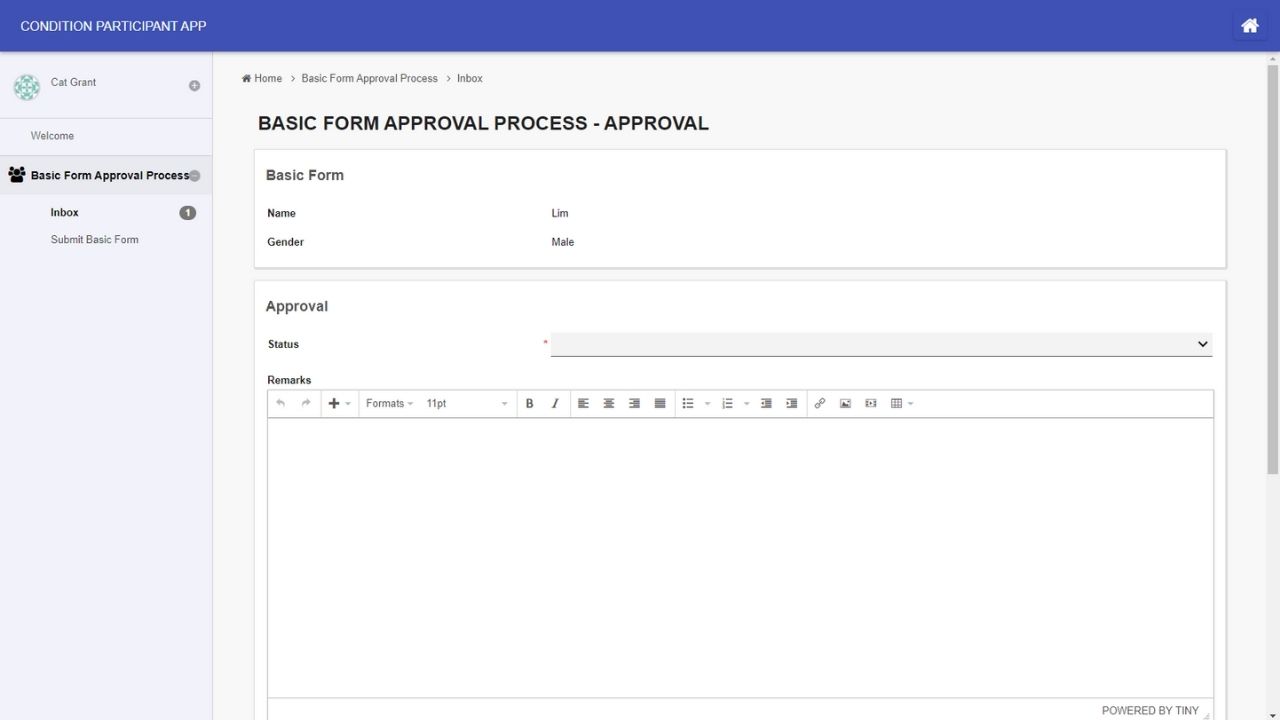The height and width of the screenshot is (720, 1280).
Task: Expand Cat Grant user profile menu
Action: tap(194, 86)
